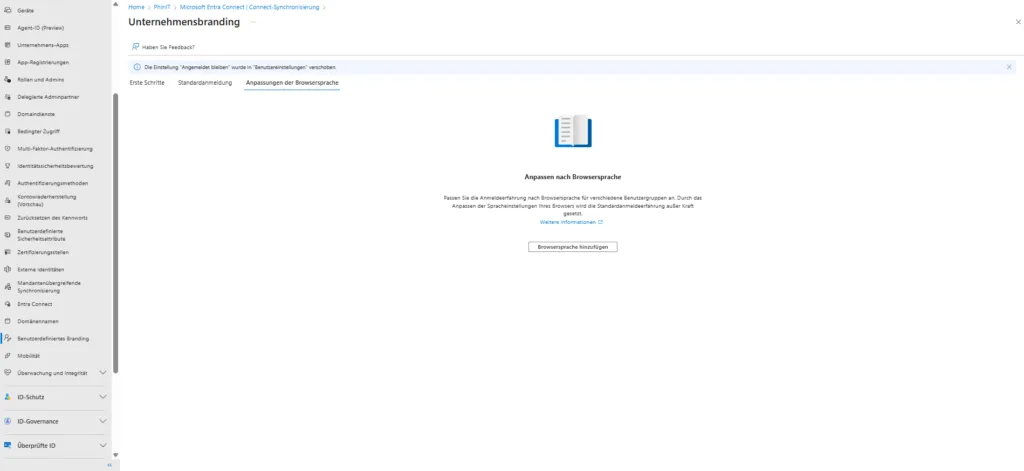Viewport: 1024px width, 471px height.
Task: Dismiss the info notification banner
Action: [1008, 67]
